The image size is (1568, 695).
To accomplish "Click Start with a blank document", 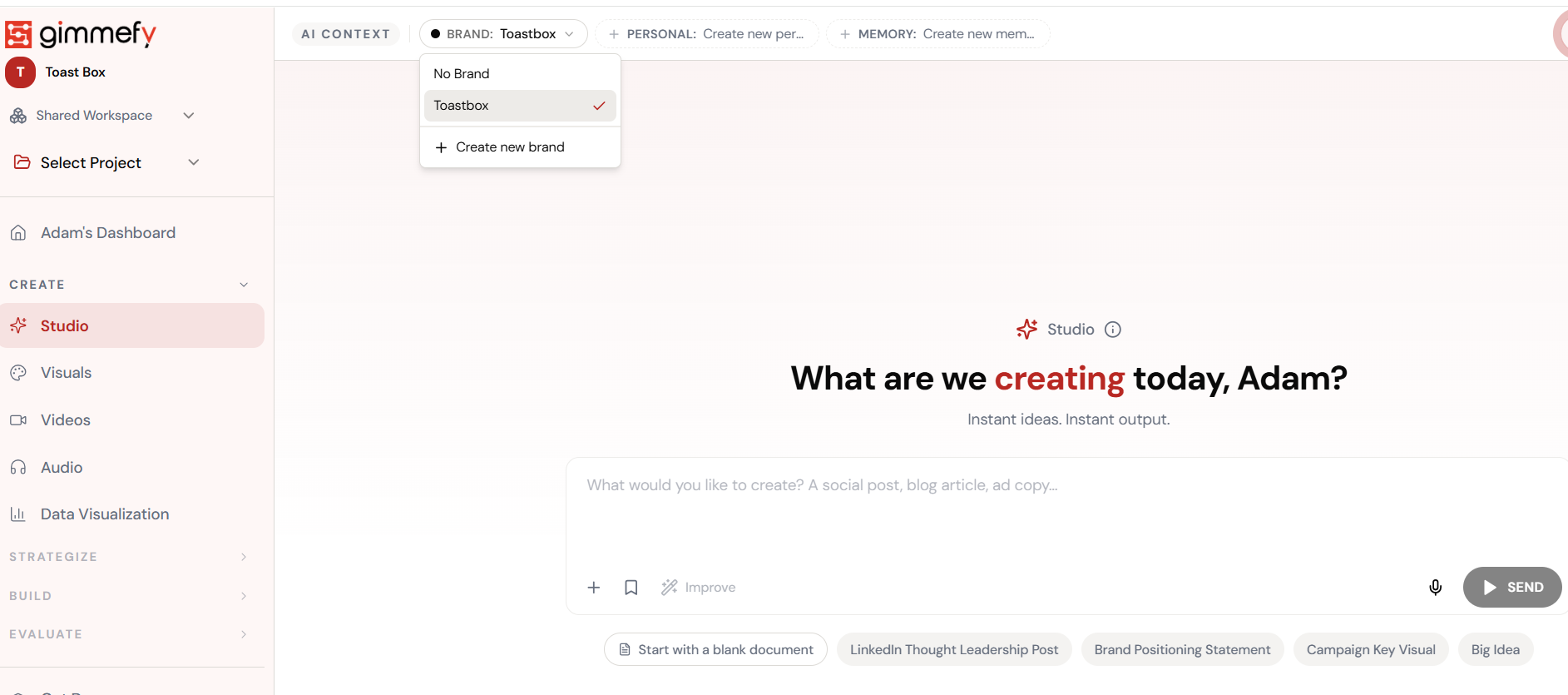I will point(715,650).
